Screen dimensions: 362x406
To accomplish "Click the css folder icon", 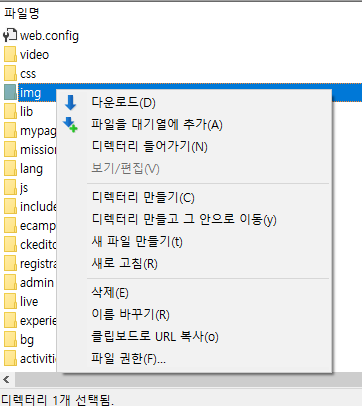I will point(10,73).
